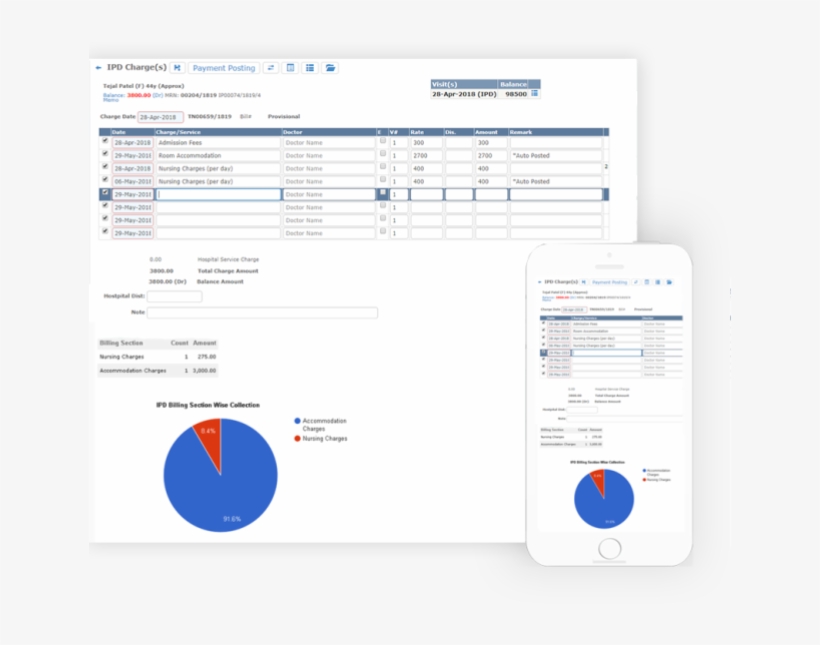Open the Payment Posting page

pyautogui.click(x=224, y=68)
